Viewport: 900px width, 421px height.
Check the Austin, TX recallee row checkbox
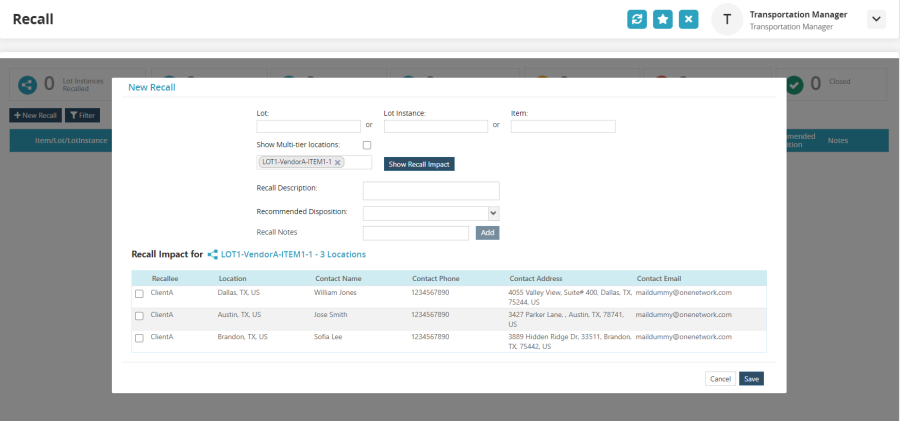[139, 316]
